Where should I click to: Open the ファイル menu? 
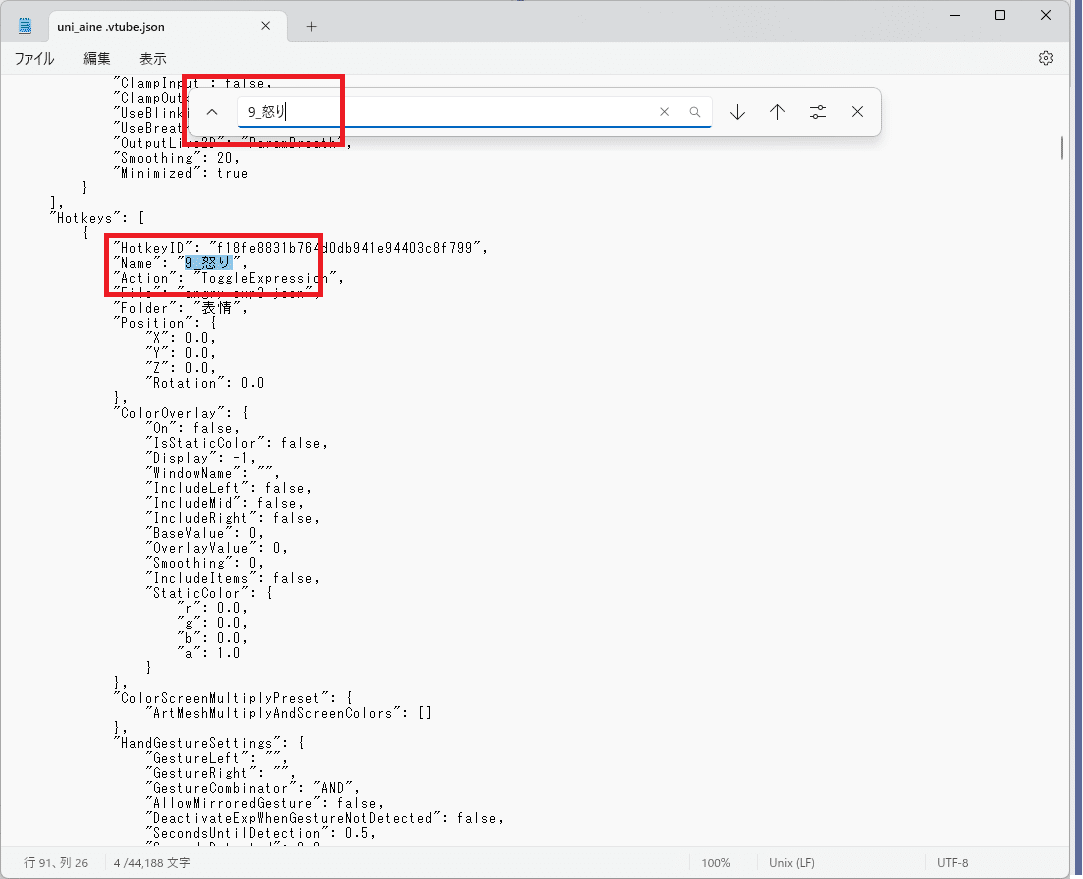click(x=34, y=59)
